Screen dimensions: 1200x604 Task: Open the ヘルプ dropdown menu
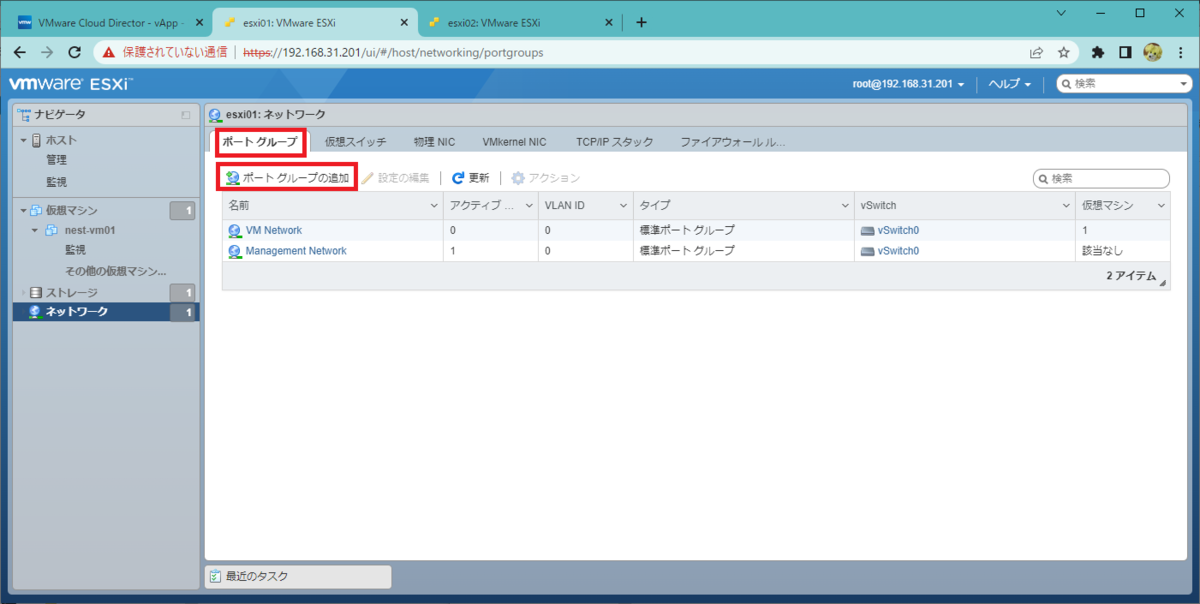tap(1010, 84)
